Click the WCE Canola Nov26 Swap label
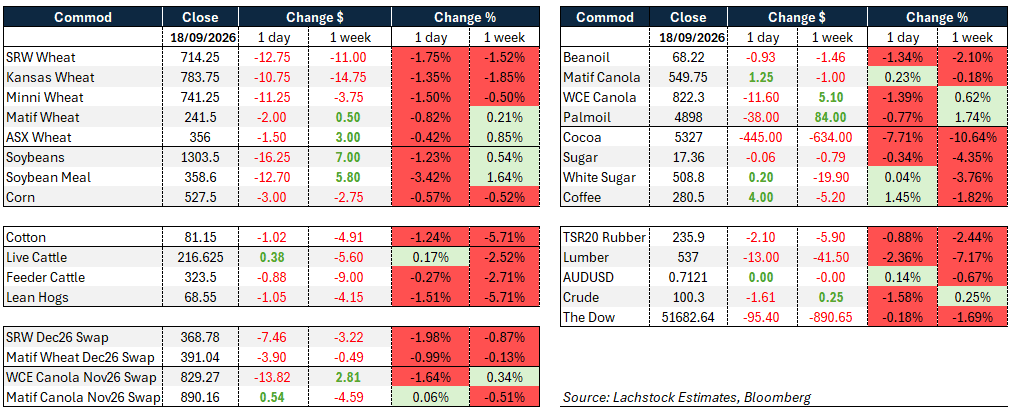1013x411 pixels. [79, 377]
